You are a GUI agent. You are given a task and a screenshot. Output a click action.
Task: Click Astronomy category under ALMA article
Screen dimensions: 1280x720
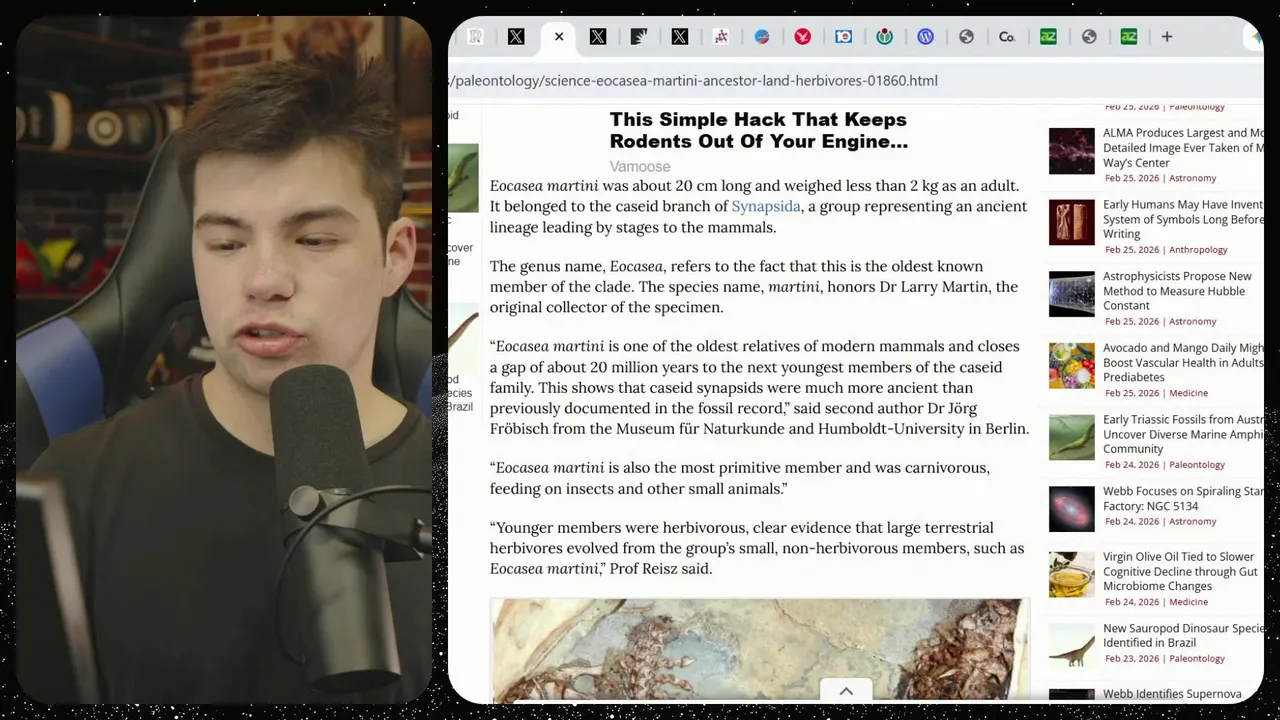point(1192,178)
